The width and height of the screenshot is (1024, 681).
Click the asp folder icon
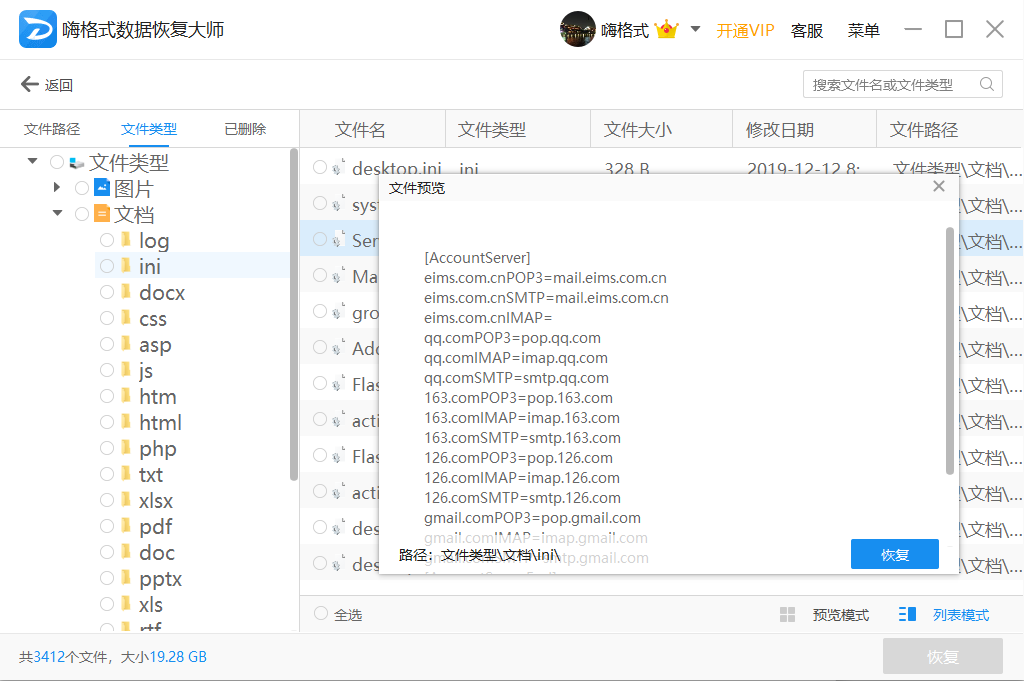click(126, 344)
